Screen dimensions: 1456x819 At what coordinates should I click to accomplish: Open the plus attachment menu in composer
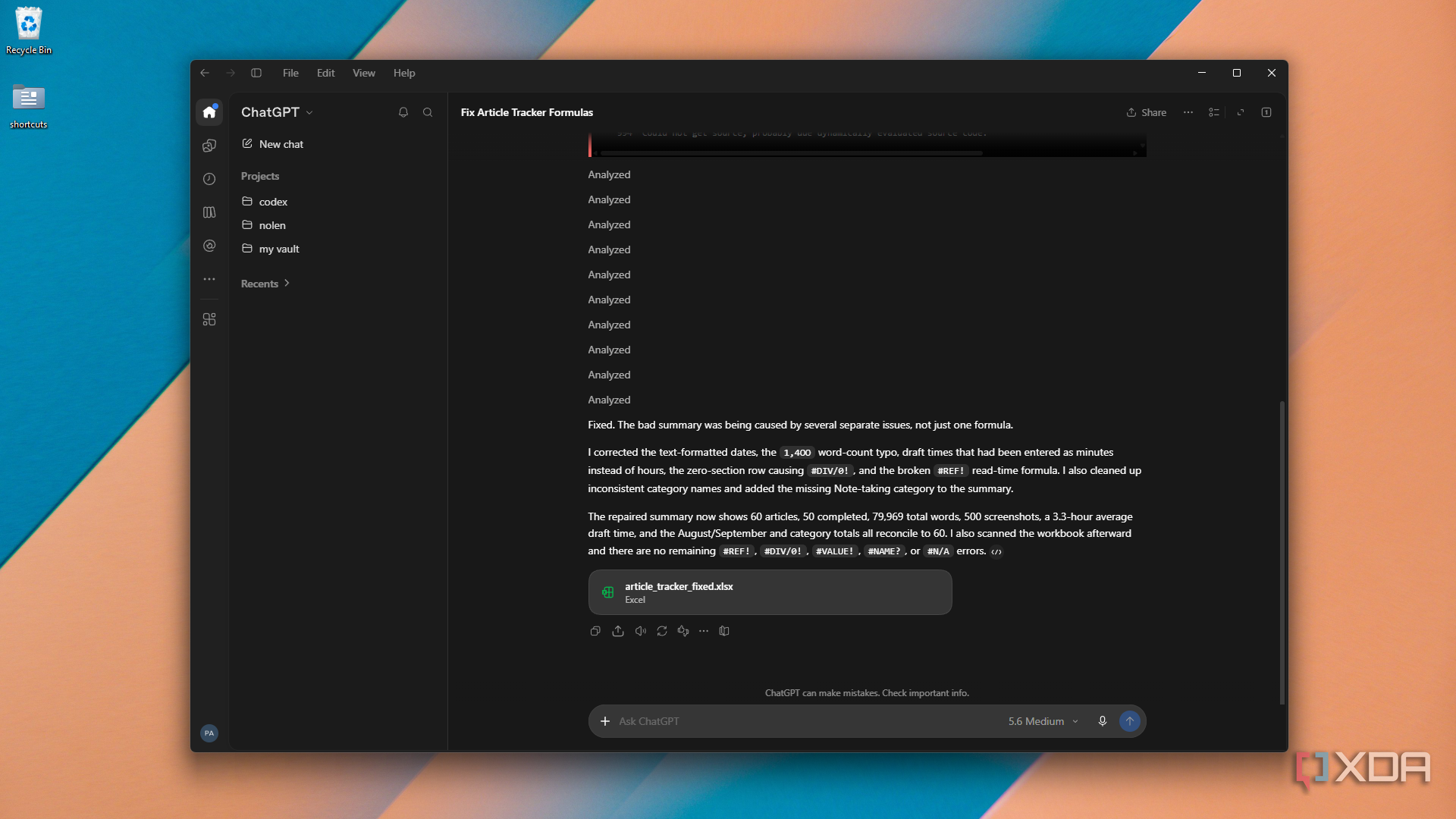coord(605,721)
